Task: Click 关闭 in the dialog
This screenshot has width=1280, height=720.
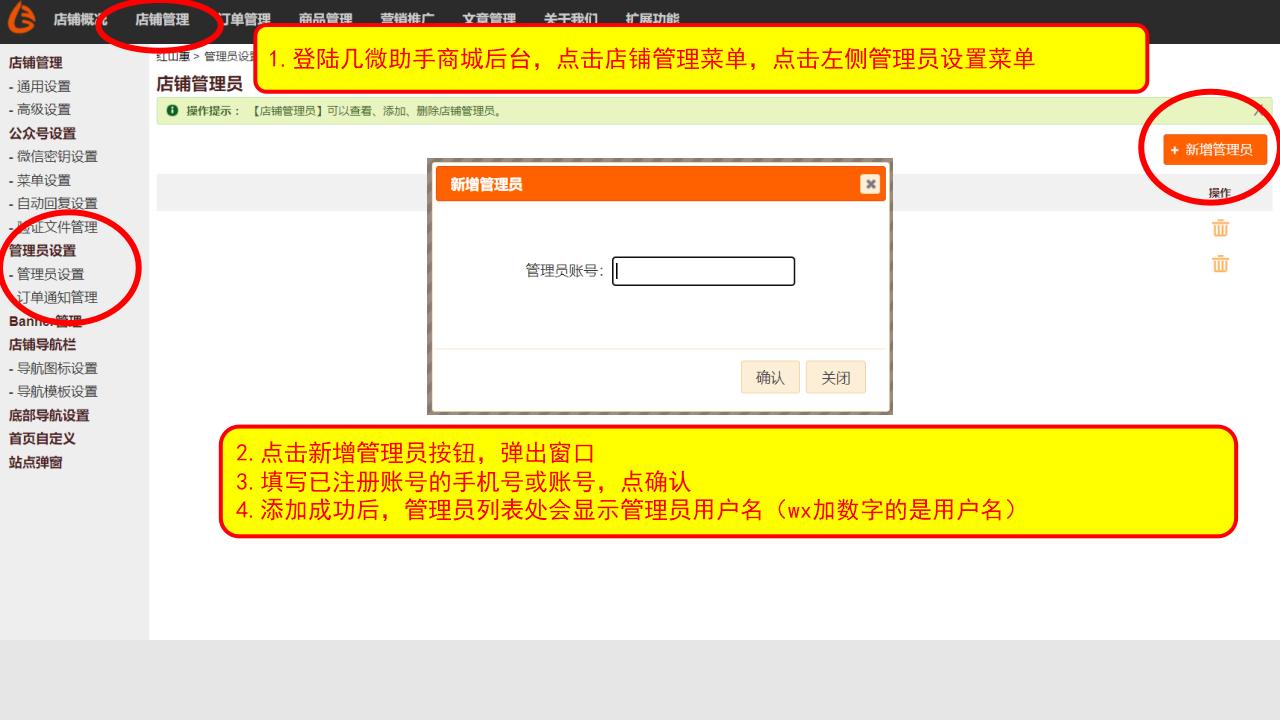Action: pos(836,378)
